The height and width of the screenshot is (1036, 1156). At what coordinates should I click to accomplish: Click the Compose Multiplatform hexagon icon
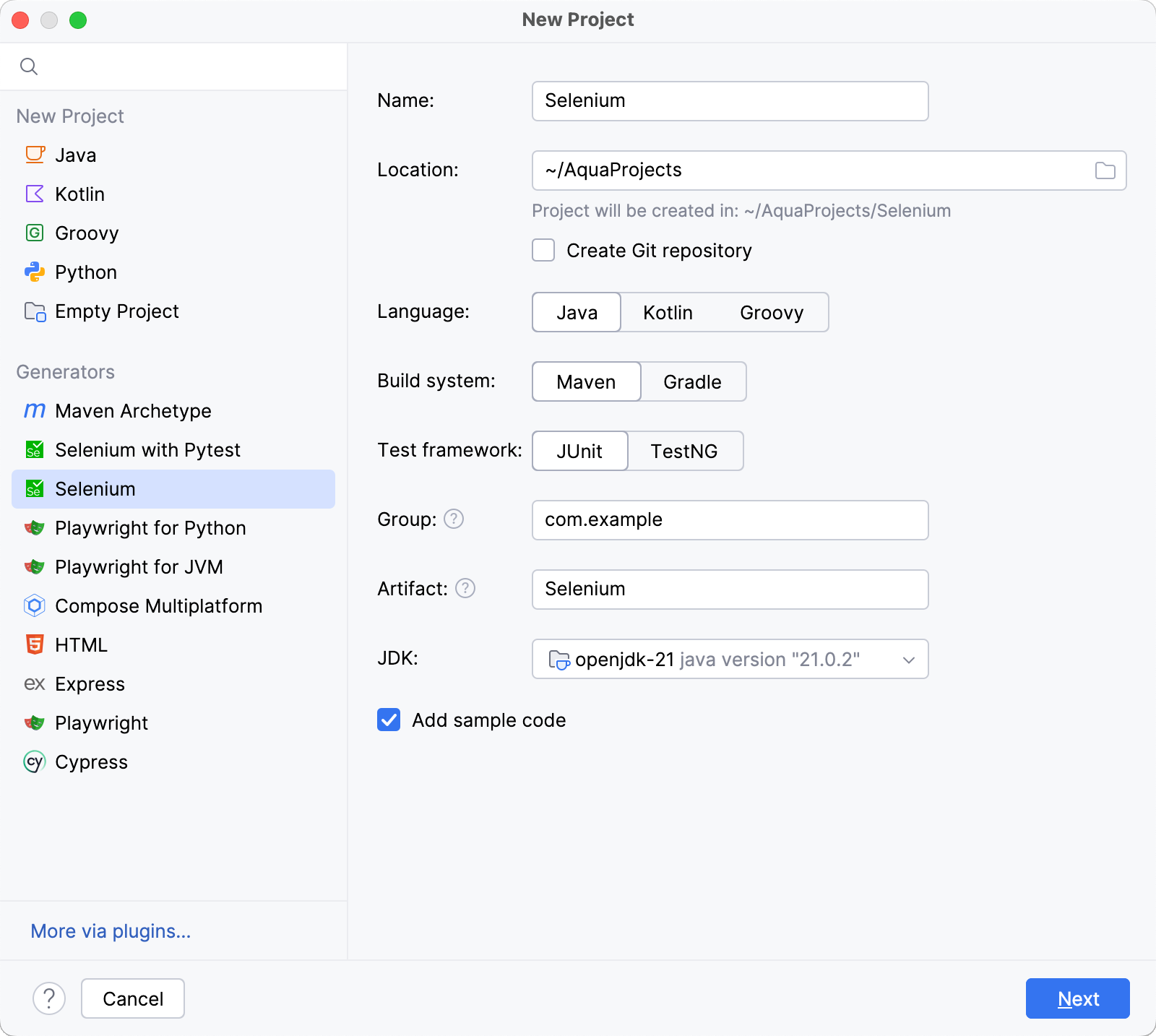coord(35,605)
